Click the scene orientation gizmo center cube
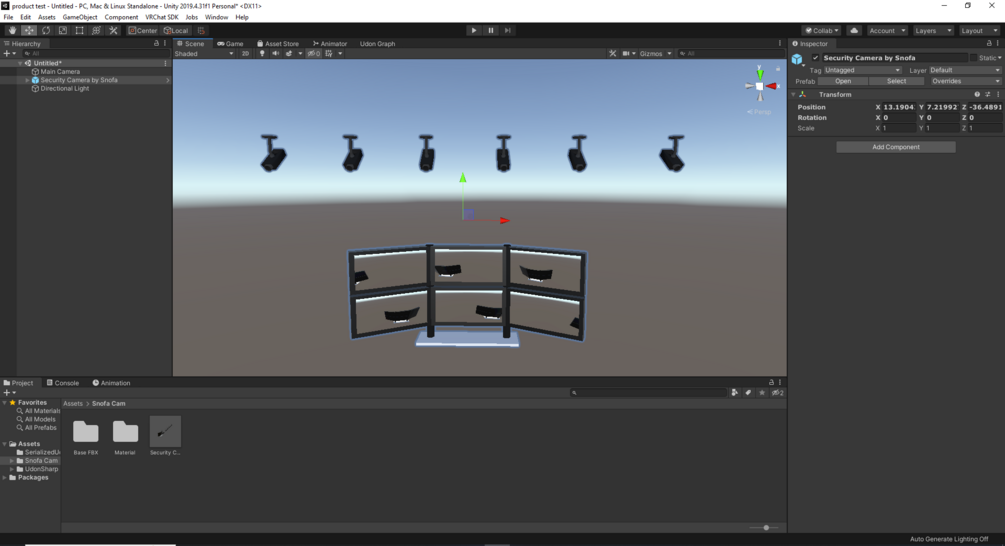Screen dimensions: 1005x546 point(760,86)
